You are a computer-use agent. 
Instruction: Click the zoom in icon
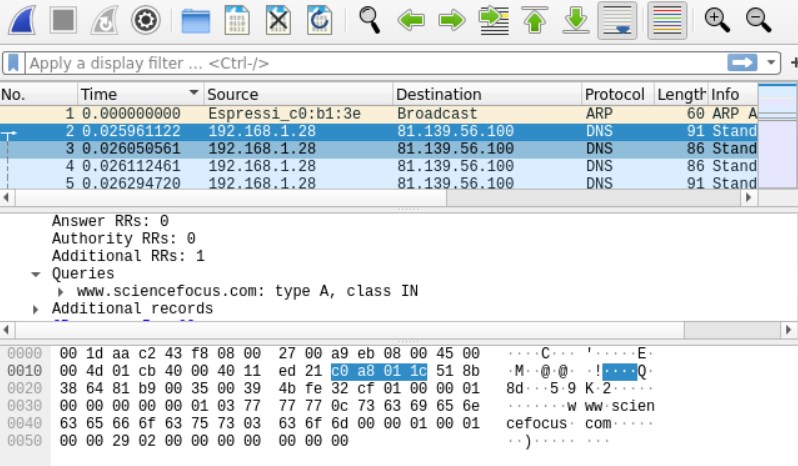point(717,19)
